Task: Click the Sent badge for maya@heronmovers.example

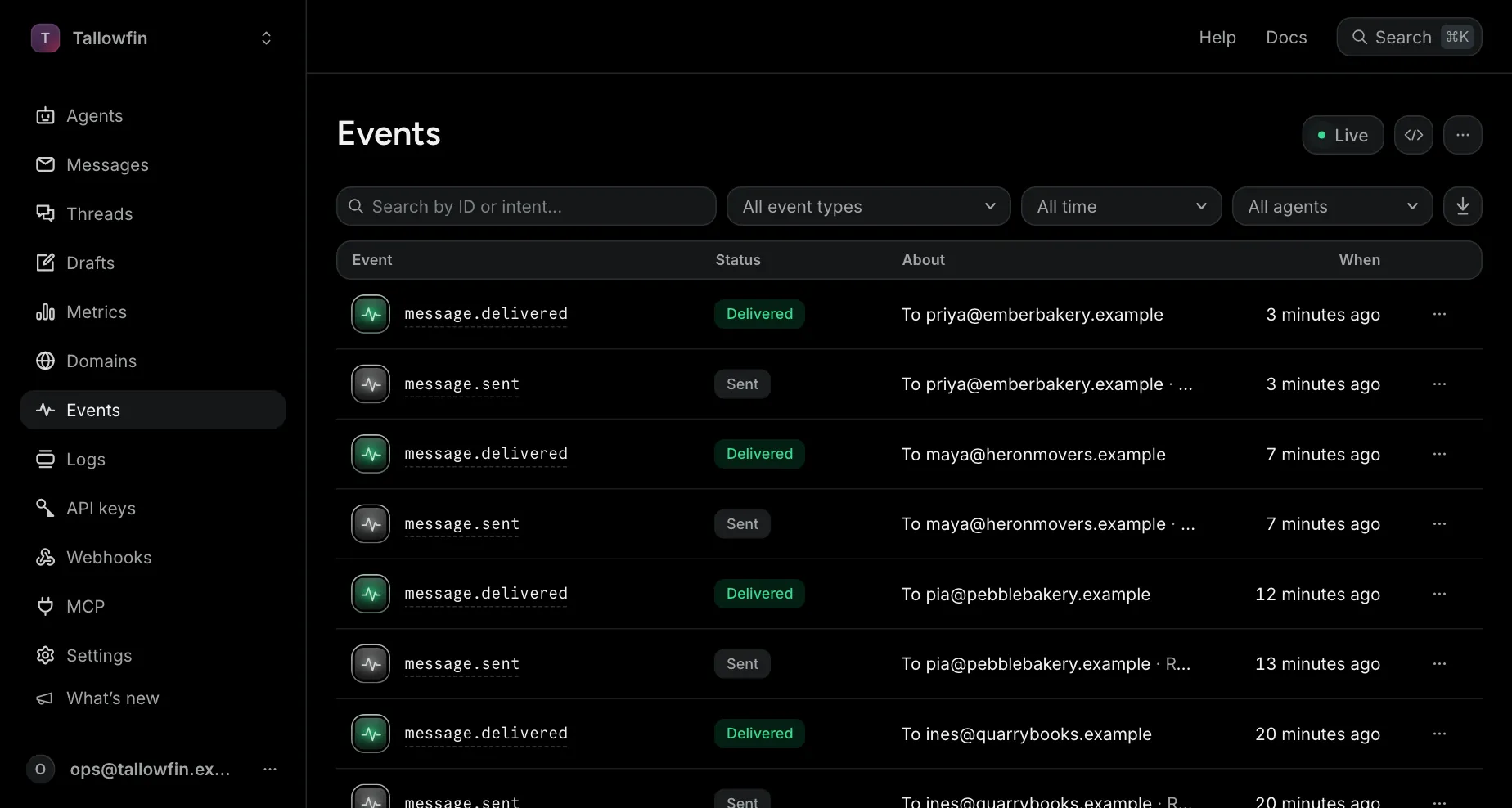Action: 742,524
